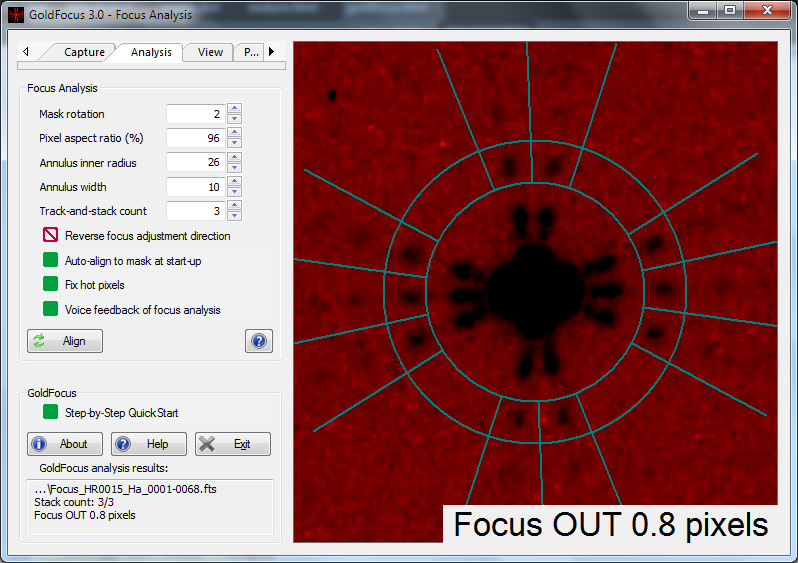Decrease Annulus inner radius

[235, 167]
